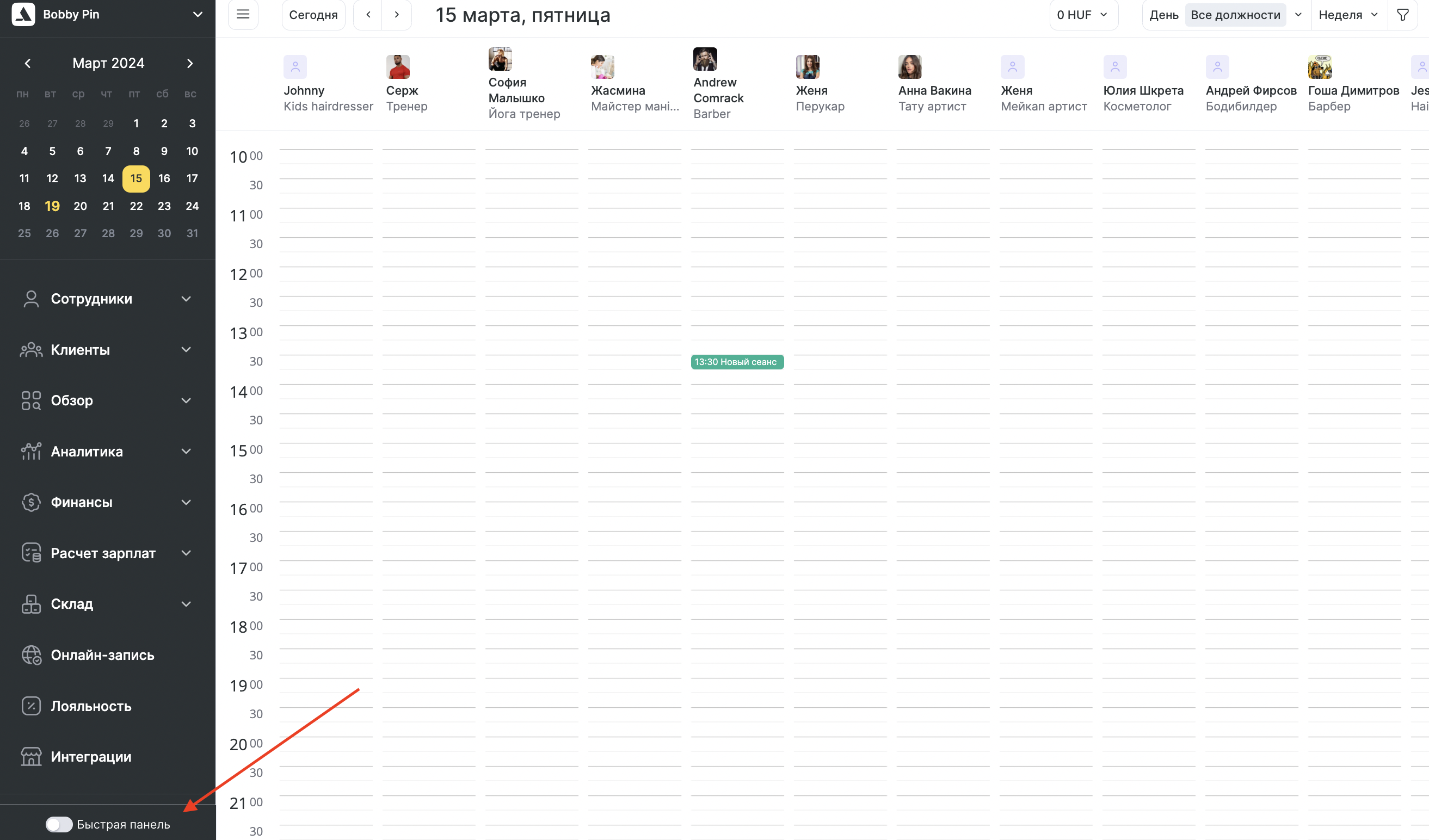This screenshot has width=1429, height=840.
Task: Click the Интеграции sidebar icon
Action: pyautogui.click(x=29, y=756)
